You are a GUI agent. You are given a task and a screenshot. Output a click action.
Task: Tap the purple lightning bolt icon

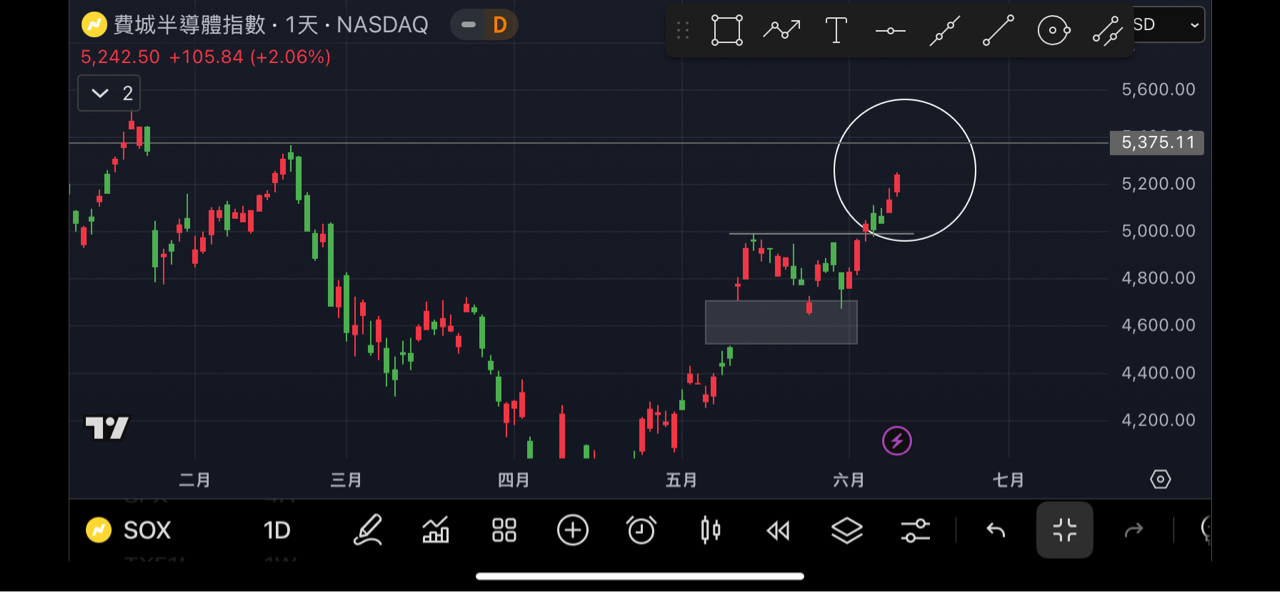(897, 440)
